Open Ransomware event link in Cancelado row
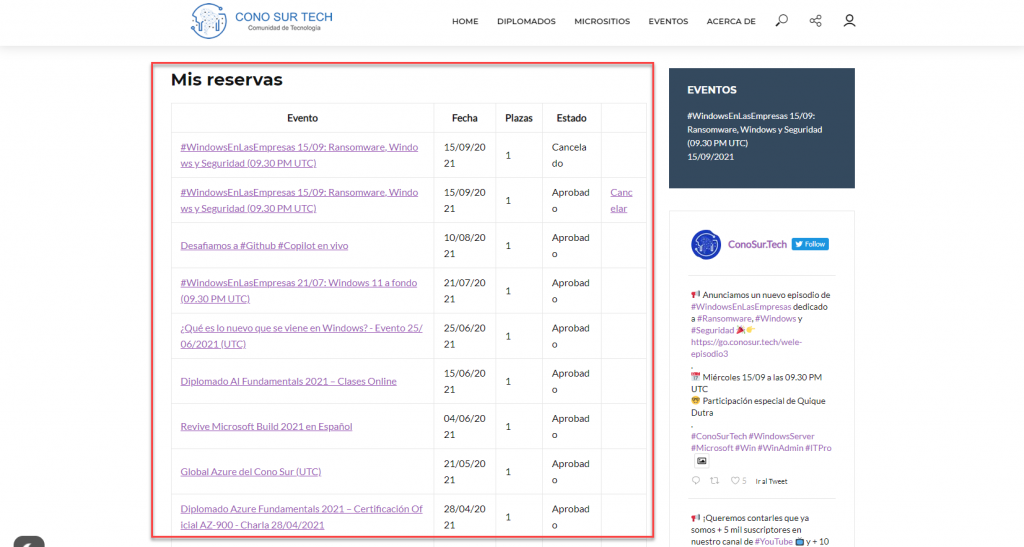Image resolution: width=1024 pixels, height=547 pixels. click(x=299, y=155)
